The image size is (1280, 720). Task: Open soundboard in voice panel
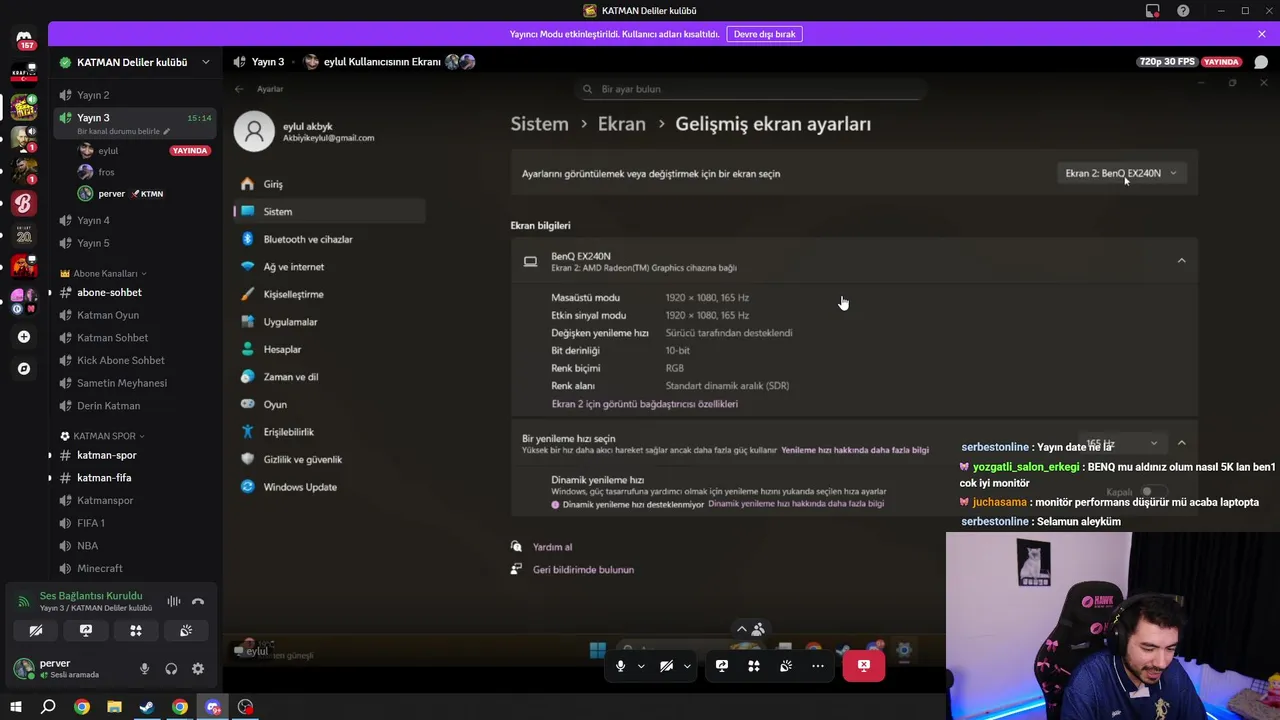tap(186, 631)
